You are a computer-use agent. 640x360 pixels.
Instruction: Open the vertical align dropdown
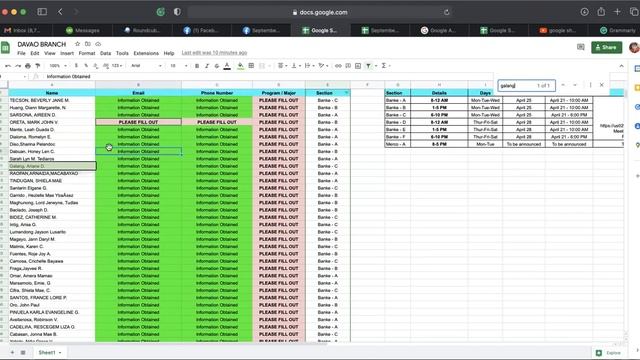click(x=295, y=66)
